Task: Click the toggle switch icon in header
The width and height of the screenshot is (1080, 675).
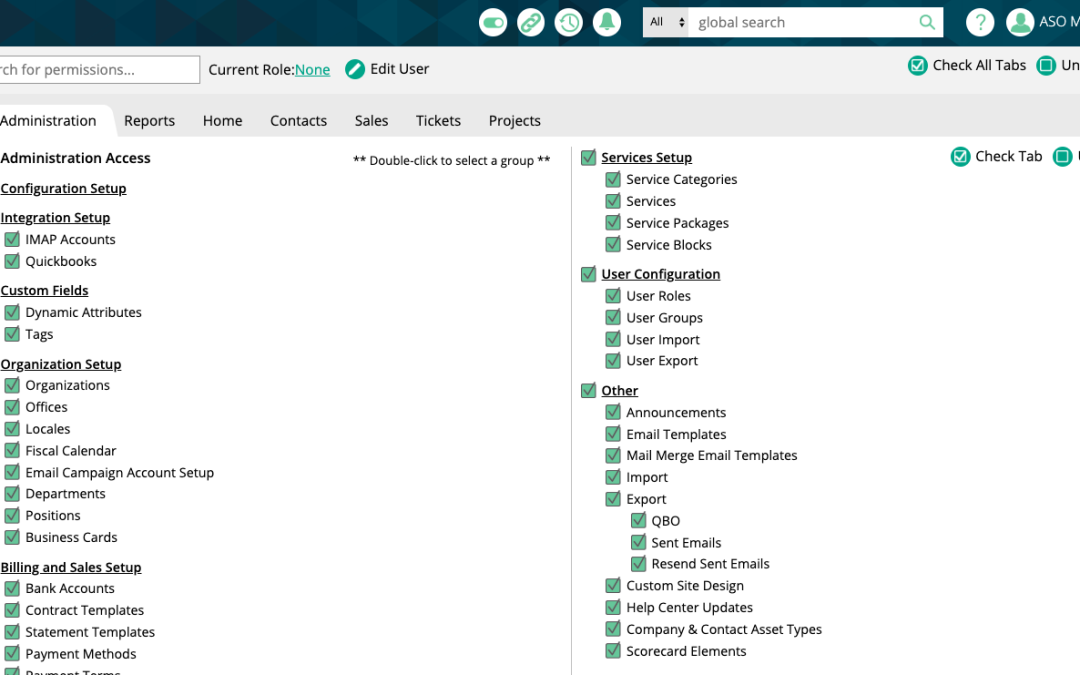Action: tap(493, 23)
